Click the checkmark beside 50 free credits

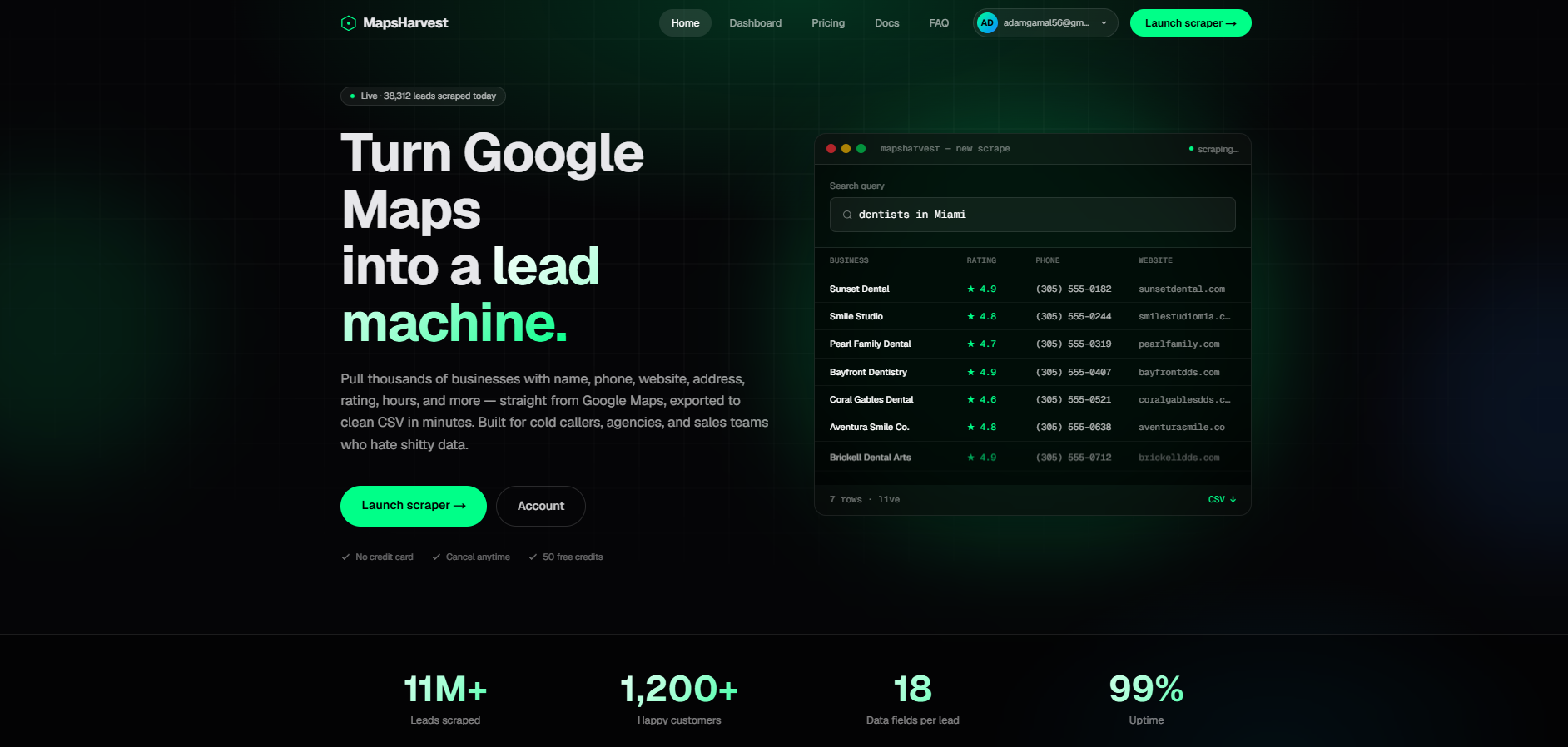click(533, 557)
